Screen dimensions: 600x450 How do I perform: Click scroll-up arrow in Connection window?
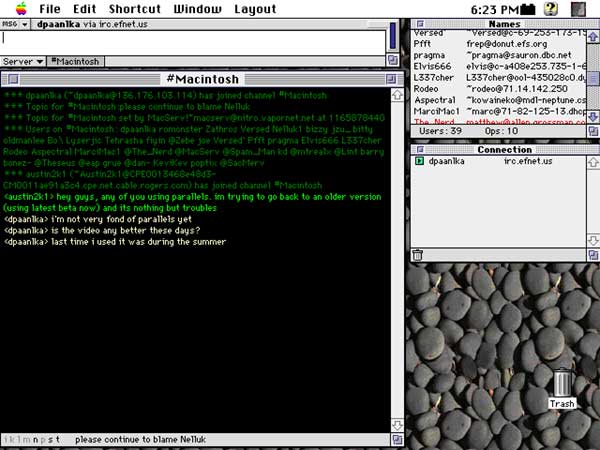coord(593,162)
